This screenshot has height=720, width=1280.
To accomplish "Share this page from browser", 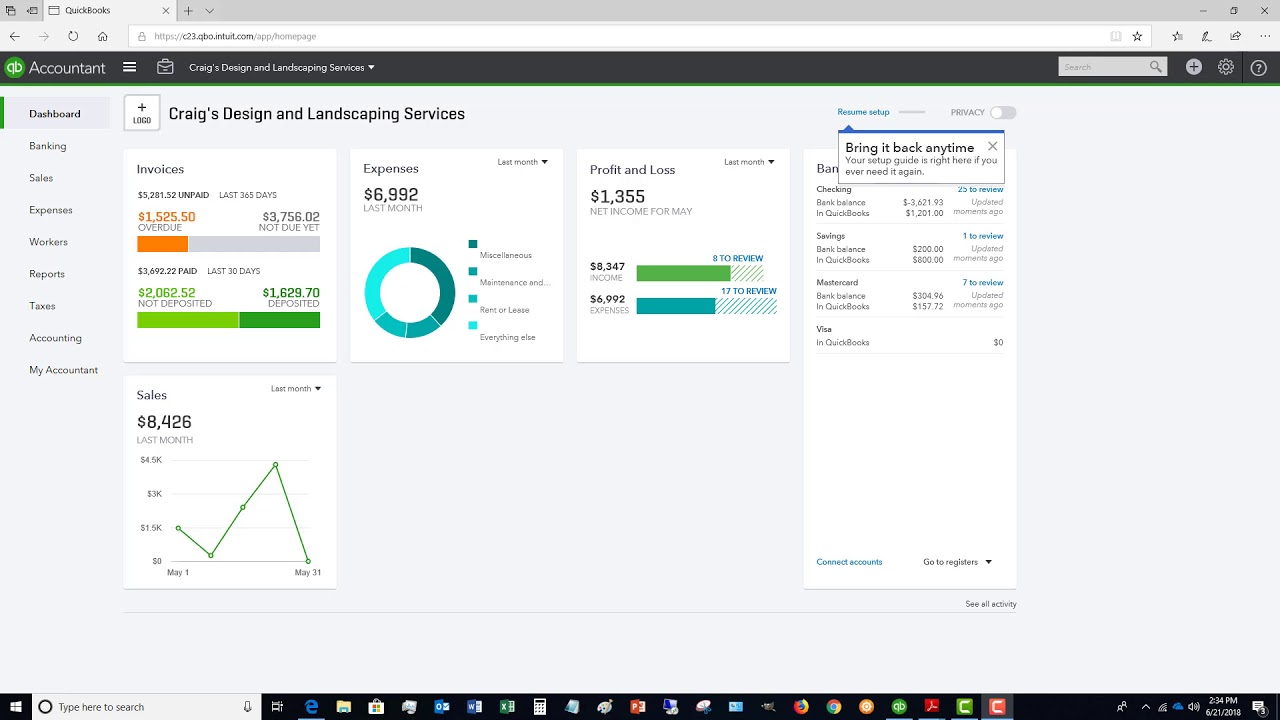I will [x=1236, y=36].
